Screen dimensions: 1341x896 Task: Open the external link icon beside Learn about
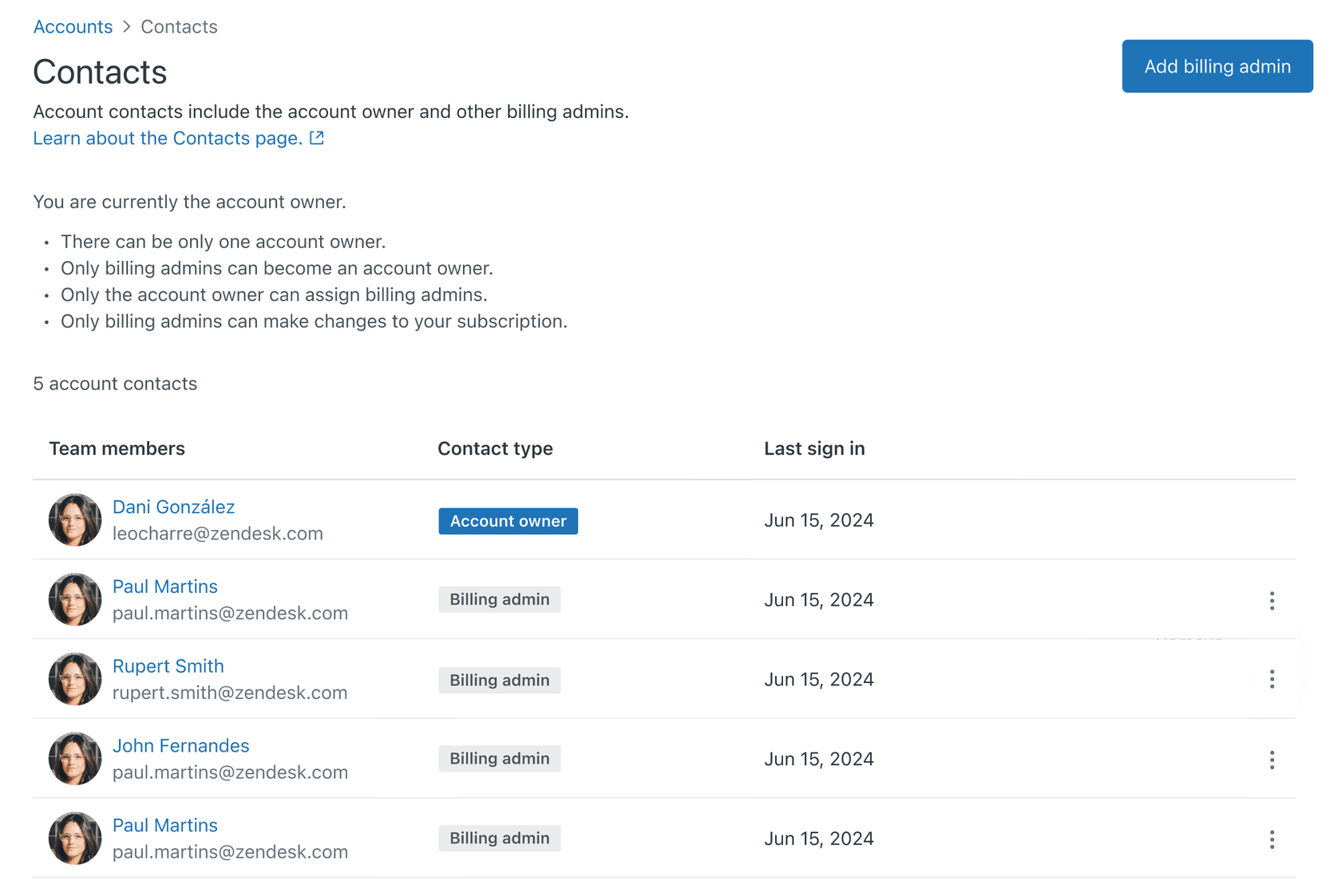point(316,137)
